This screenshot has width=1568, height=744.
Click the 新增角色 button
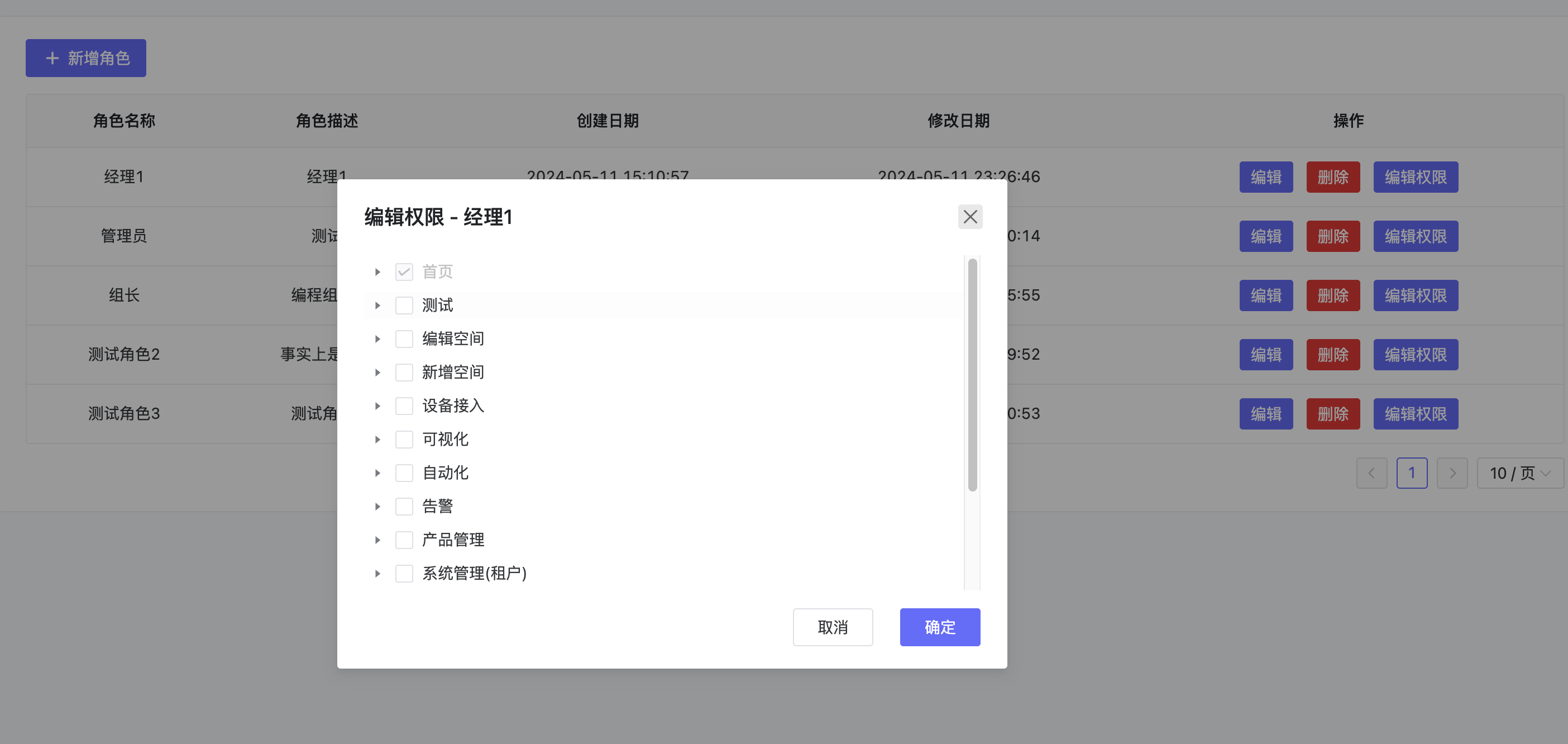coord(86,58)
